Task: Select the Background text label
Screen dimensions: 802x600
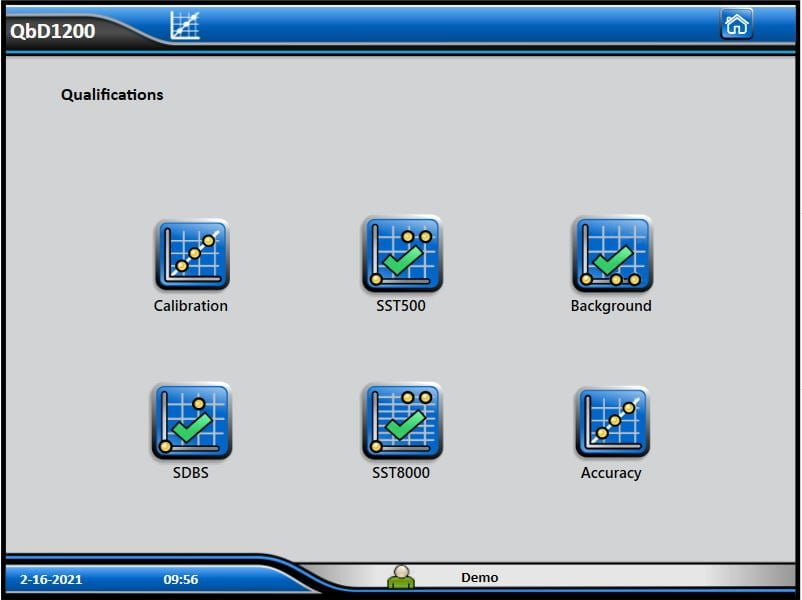Action: [x=611, y=306]
